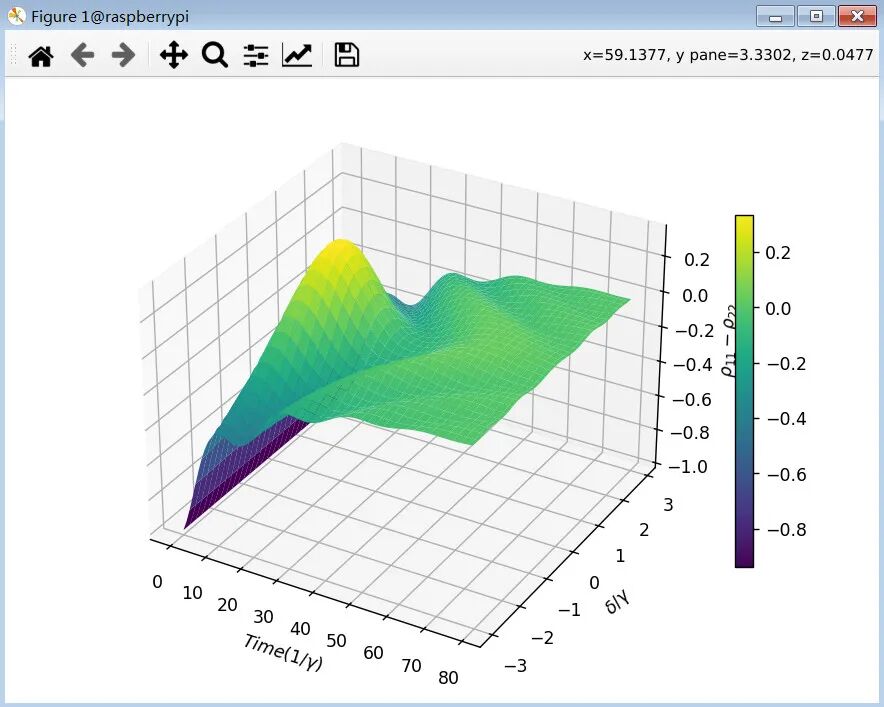The image size is (884, 707).
Task: Click the 40 tick label on the Time axis
Action: (300, 629)
